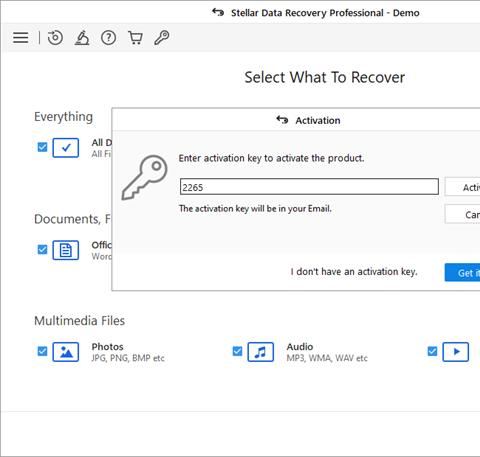The image size is (480, 457).
Task: Click 'I don't have an activation key.' text
Action: pyautogui.click(x=354, y=272)
